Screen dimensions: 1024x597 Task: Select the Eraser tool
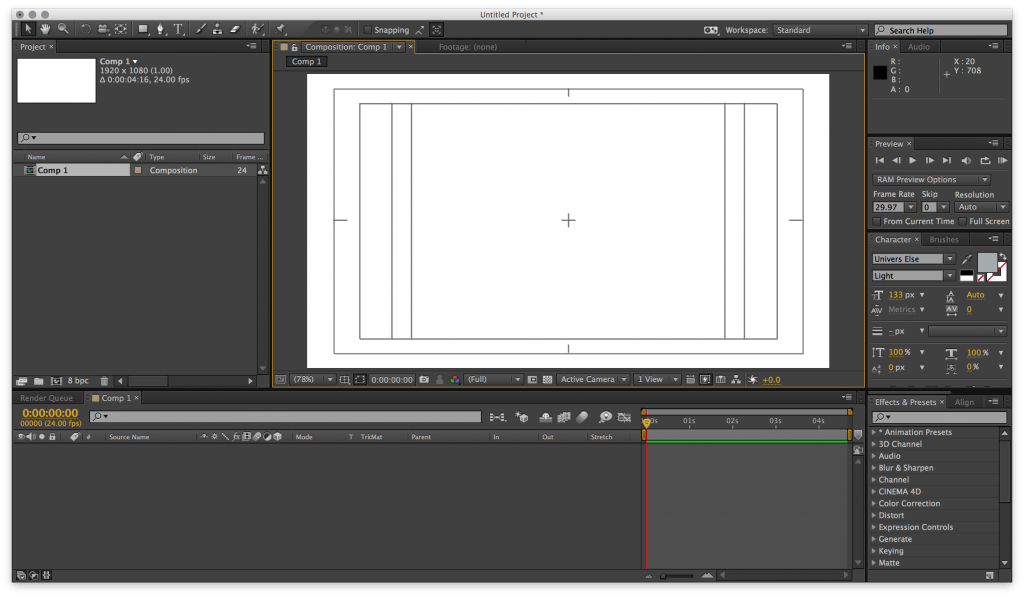coord(235,29)
